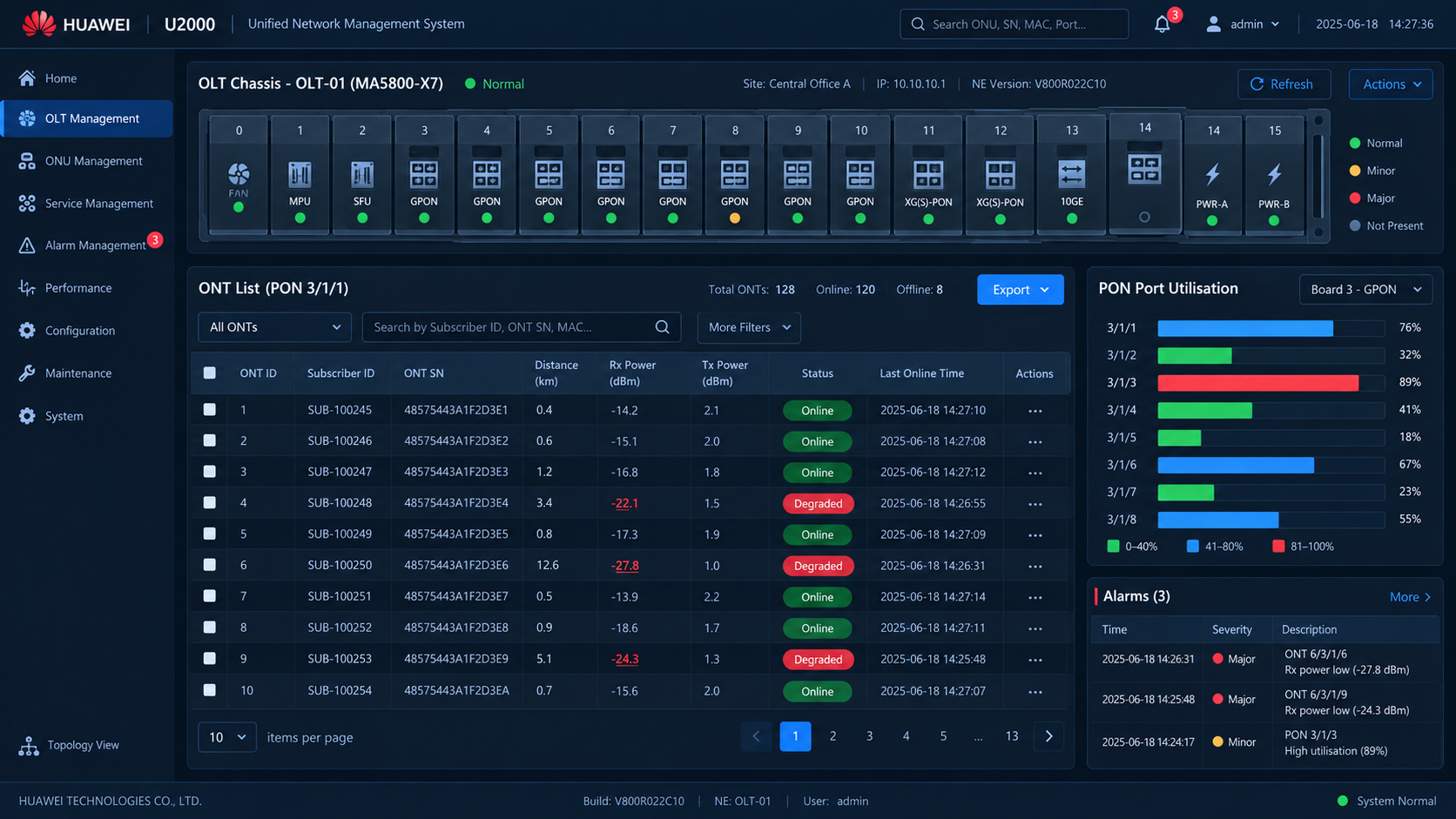The image size is (1456, 819).
Task: Select the PWR-B power module
Action: 1274,175
